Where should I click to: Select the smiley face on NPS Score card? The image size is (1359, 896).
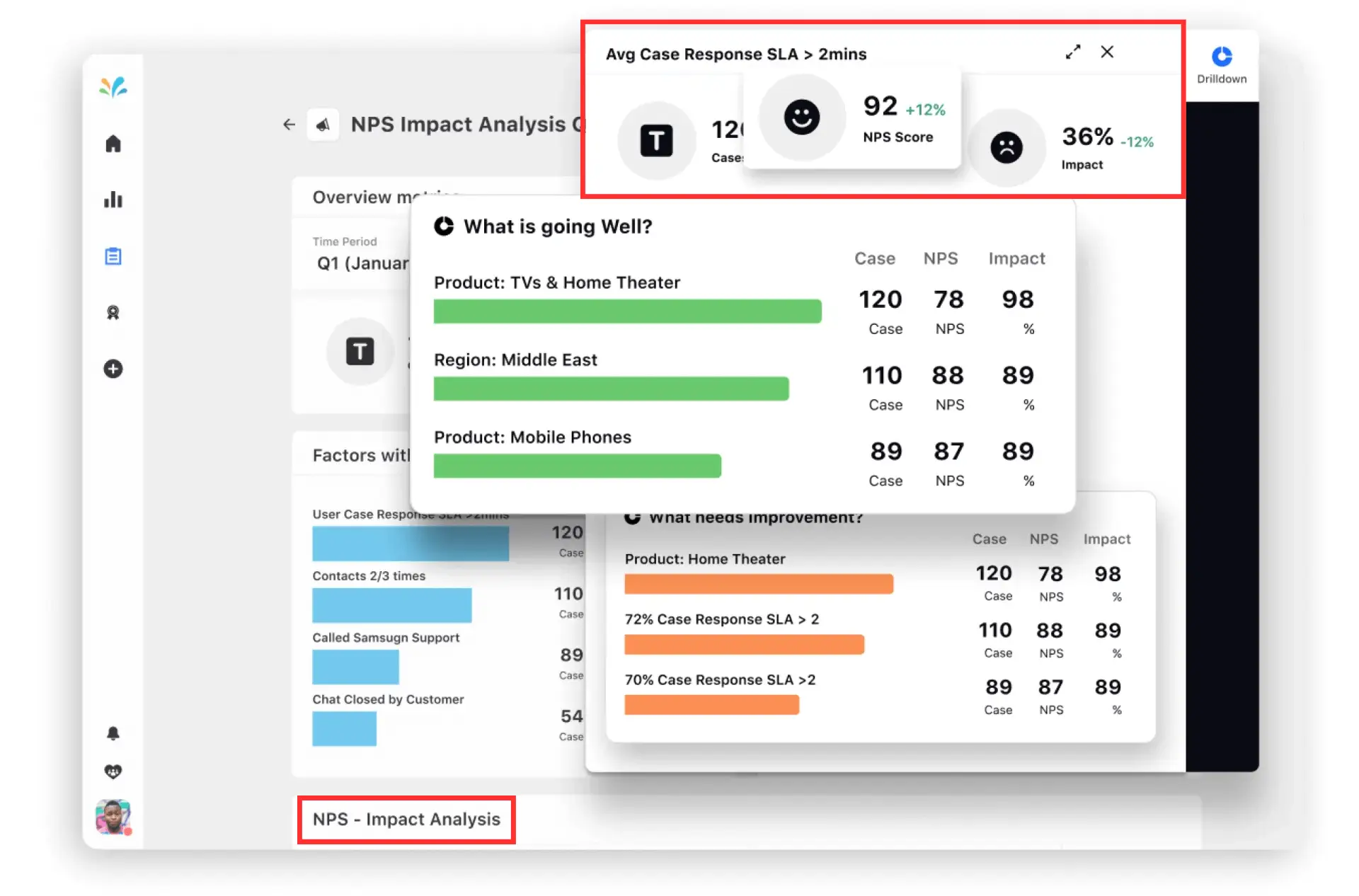tap(802, 117)
